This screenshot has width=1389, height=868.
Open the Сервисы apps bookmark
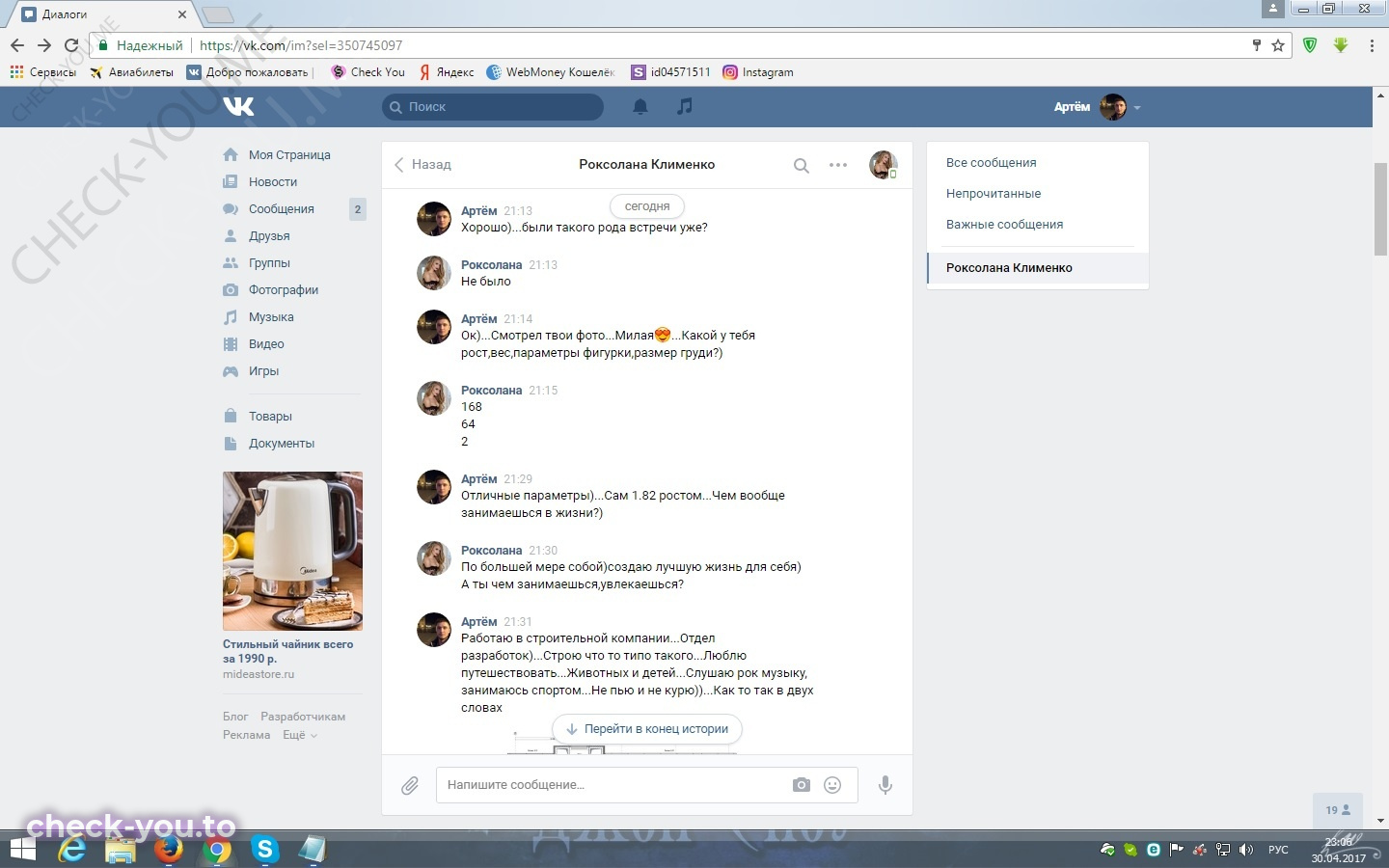42,72
